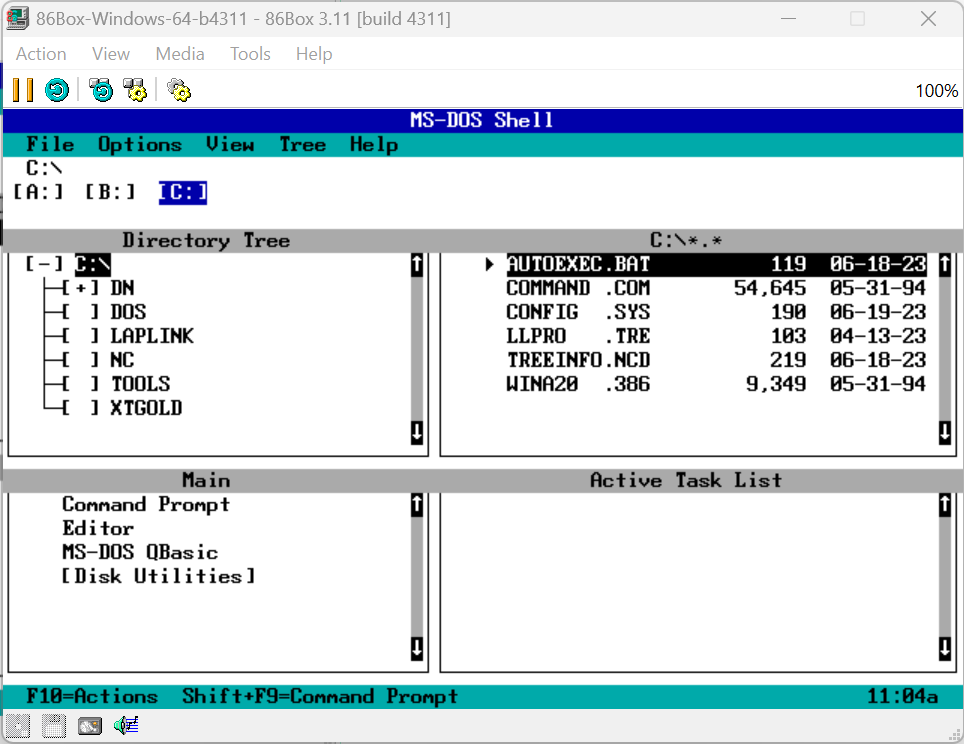
Task: Expand the DN directory plus box
Action: pos(81,288)
